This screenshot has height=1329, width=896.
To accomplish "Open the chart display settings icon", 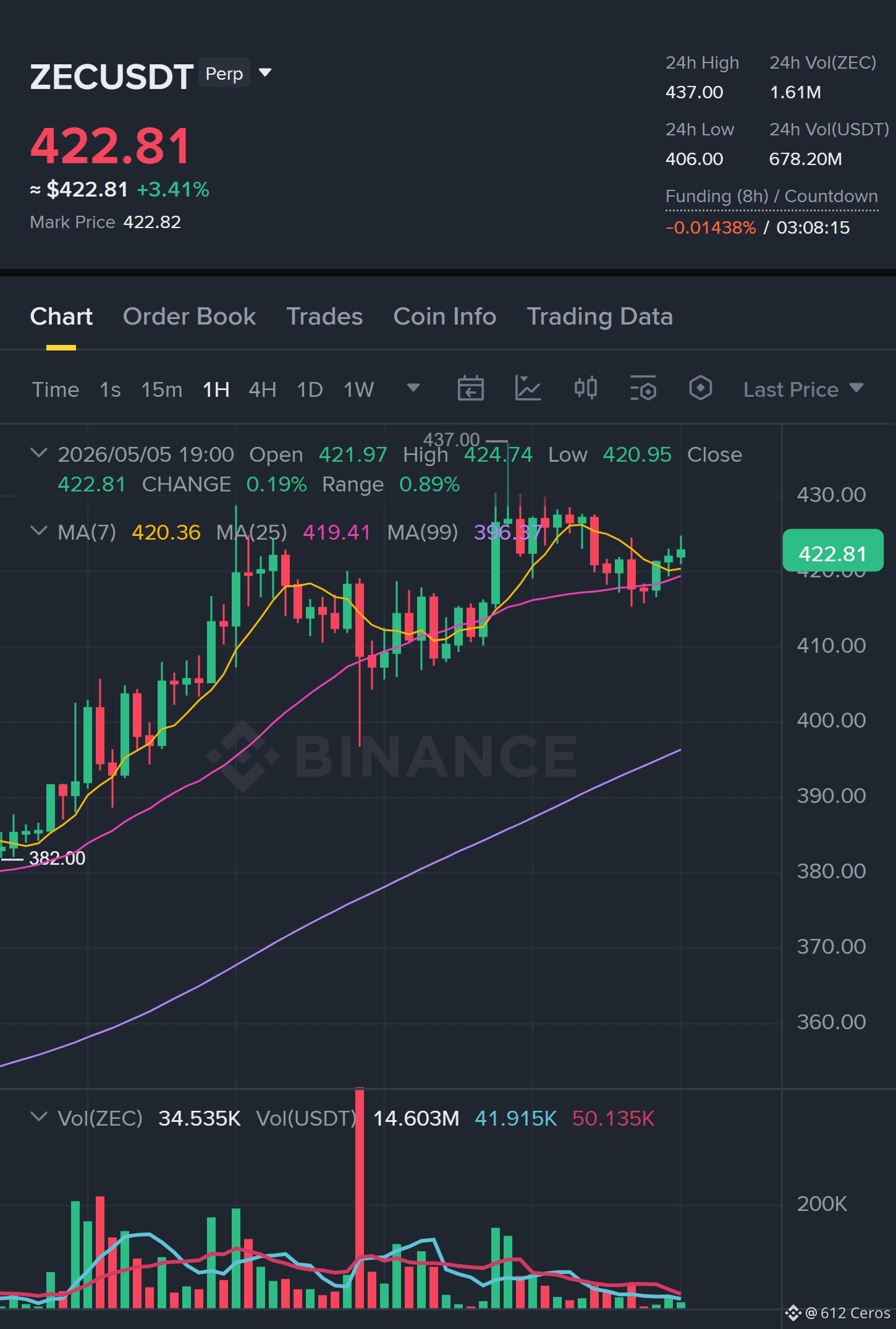I will pos(643,389).
